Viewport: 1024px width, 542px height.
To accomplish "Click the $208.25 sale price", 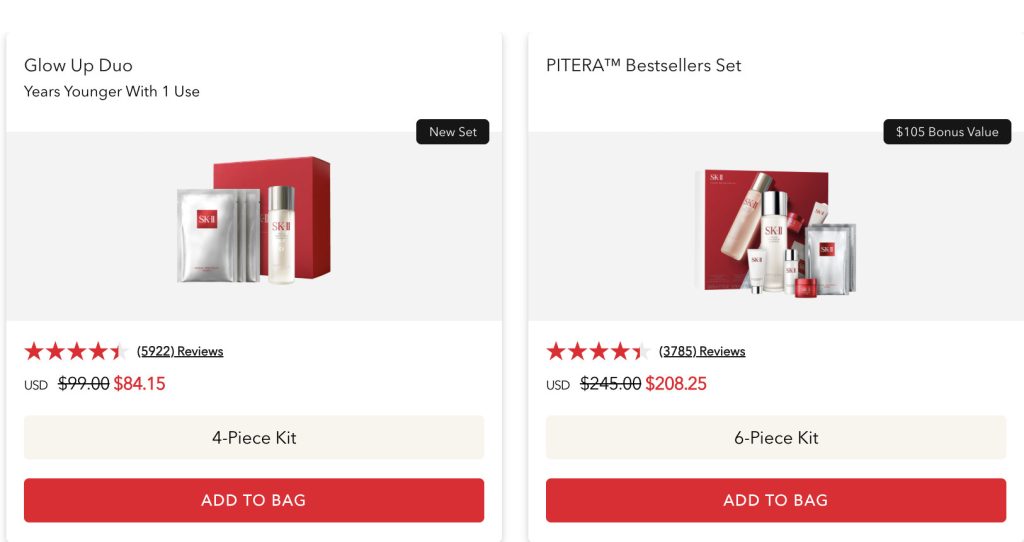I will click(x=676, y=383).
